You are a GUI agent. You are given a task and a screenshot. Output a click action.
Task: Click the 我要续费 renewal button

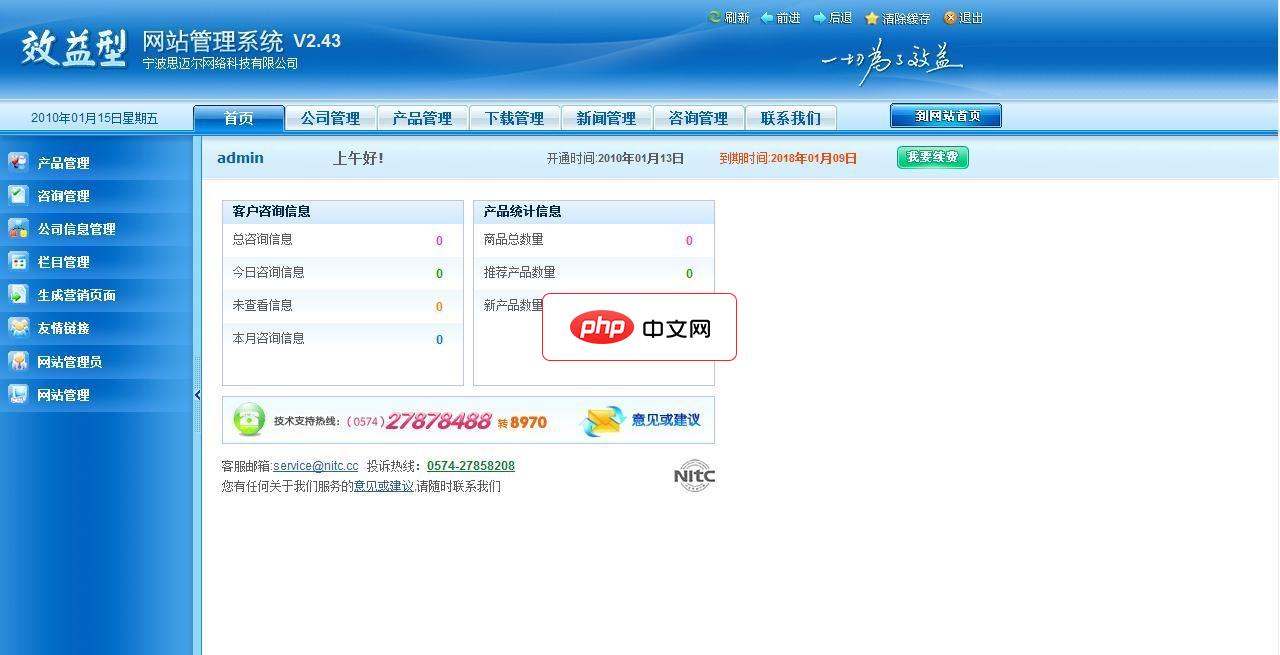pyautogui.click(x=932, y=157)
